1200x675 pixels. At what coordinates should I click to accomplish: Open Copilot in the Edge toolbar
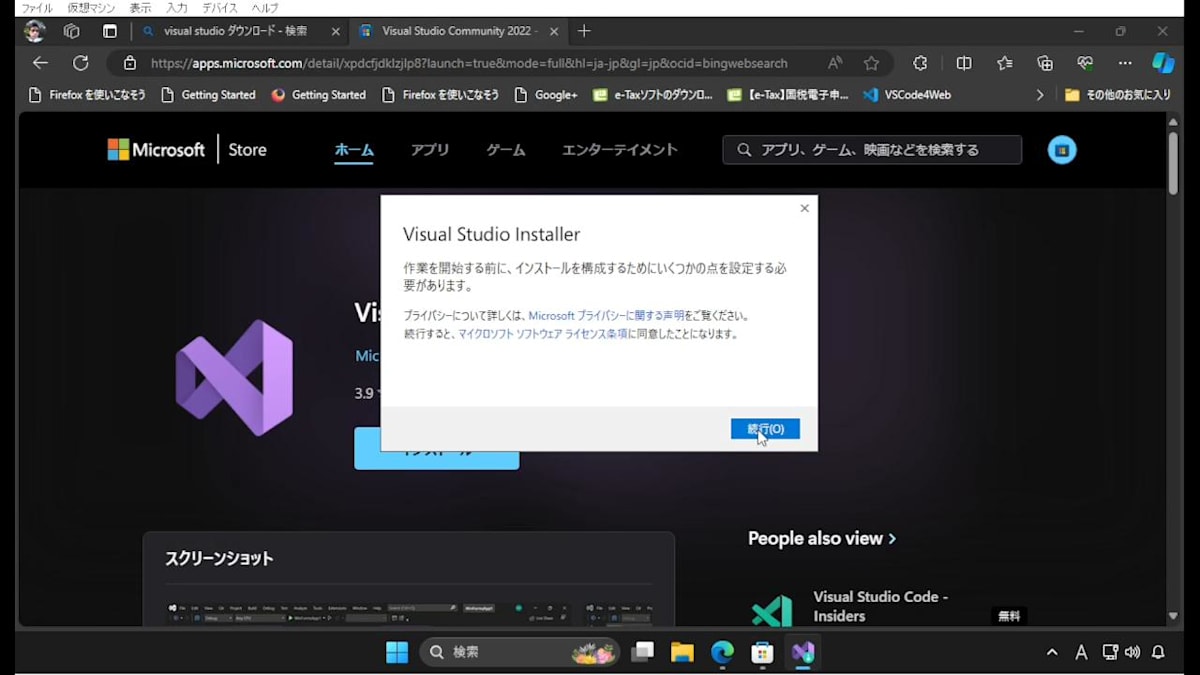[x=1163, y=63]
